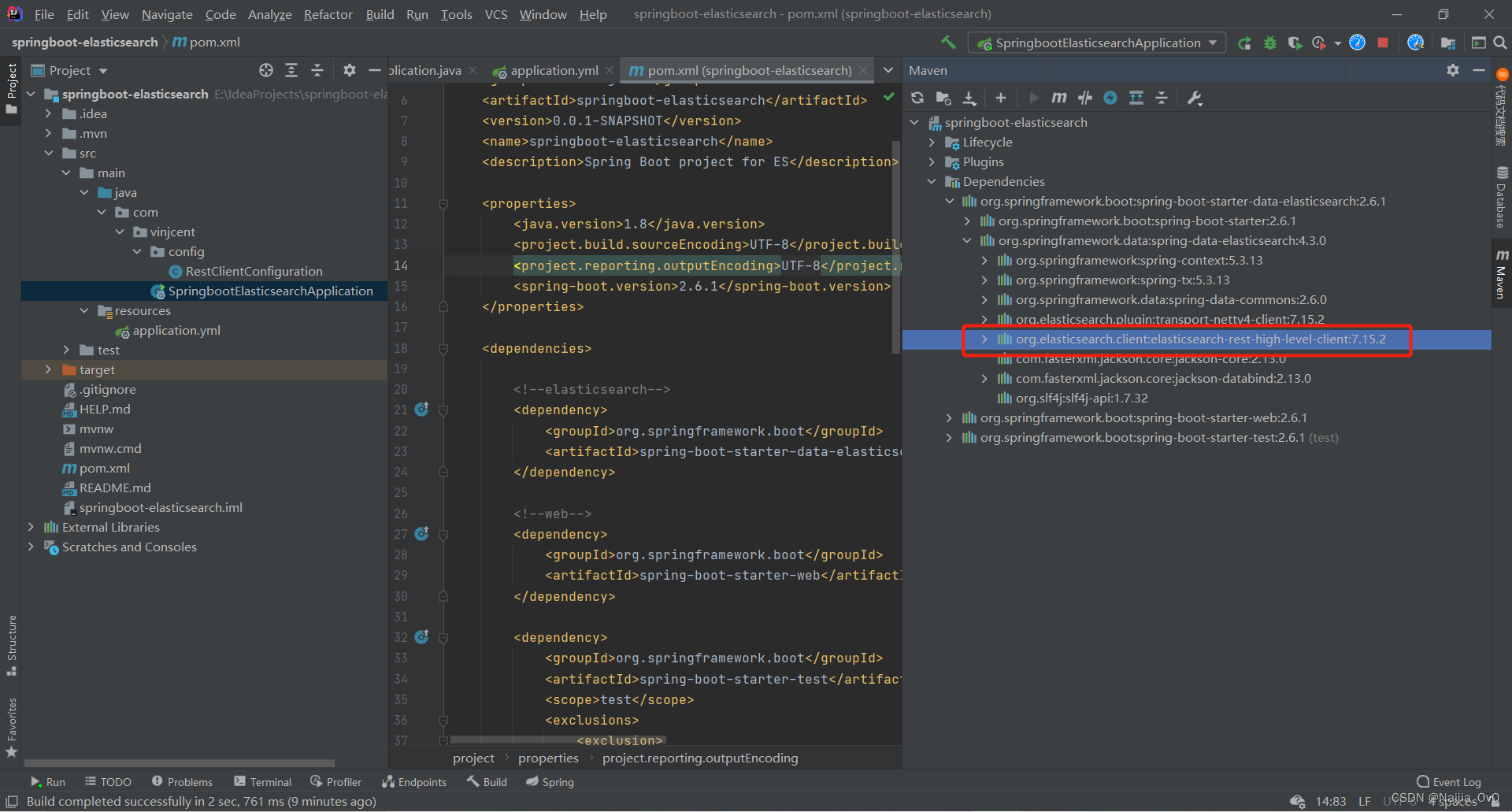
Task: Stop the running application red square
Action: 1383,43
